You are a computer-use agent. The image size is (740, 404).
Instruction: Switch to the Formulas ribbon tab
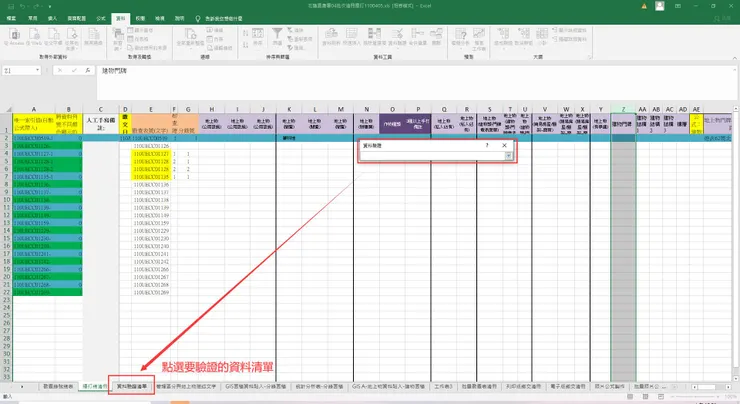tap(101, 18)
